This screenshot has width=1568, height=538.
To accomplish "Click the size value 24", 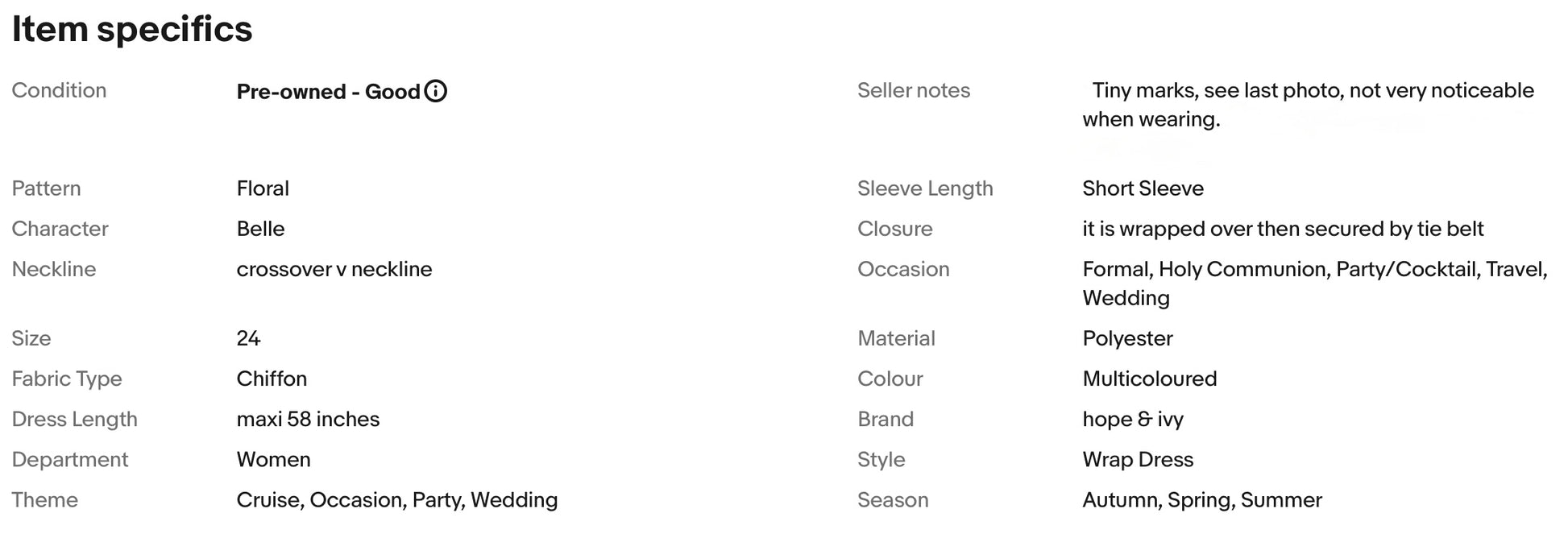I will 248,338.
